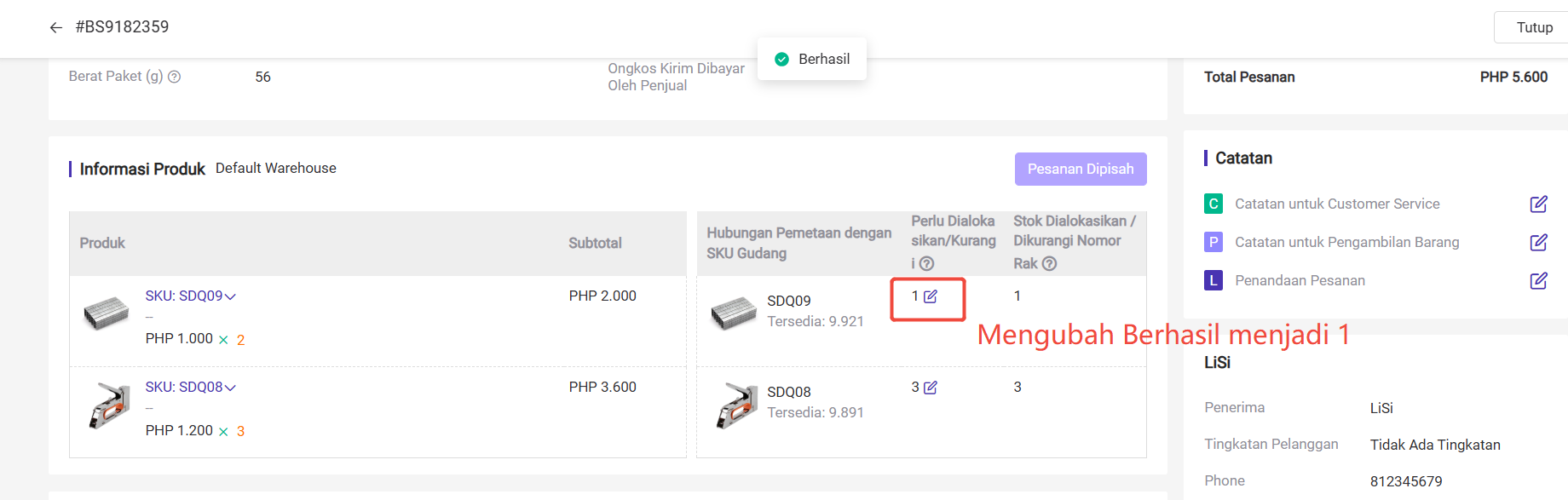This screenshot has height=500, width=1568.
Task: Edit the Penandaan Pesanan note
Action: [1538, 281]
